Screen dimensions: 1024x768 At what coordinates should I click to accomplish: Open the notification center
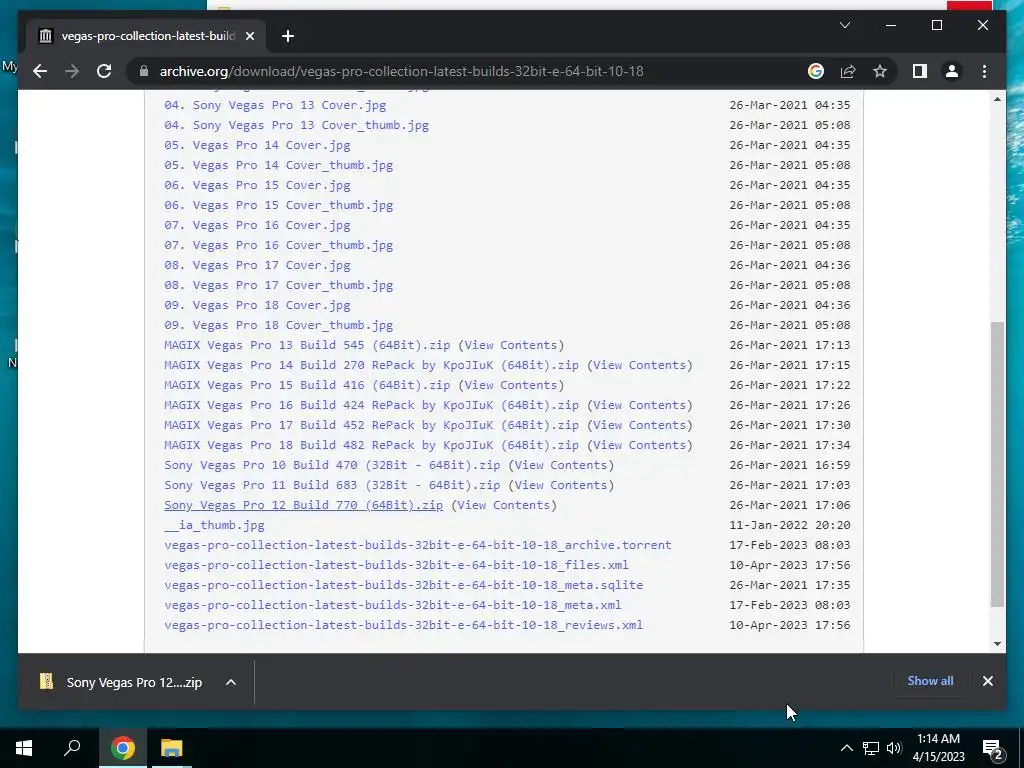point(992,748)
